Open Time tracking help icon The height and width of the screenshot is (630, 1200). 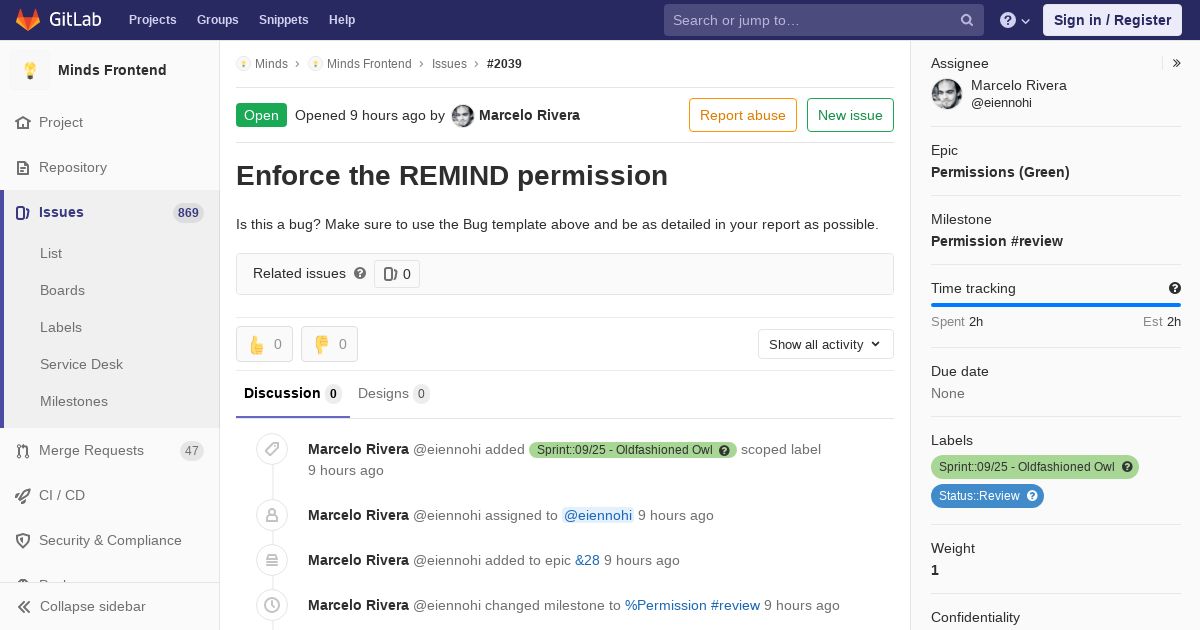coord(1174,288)
